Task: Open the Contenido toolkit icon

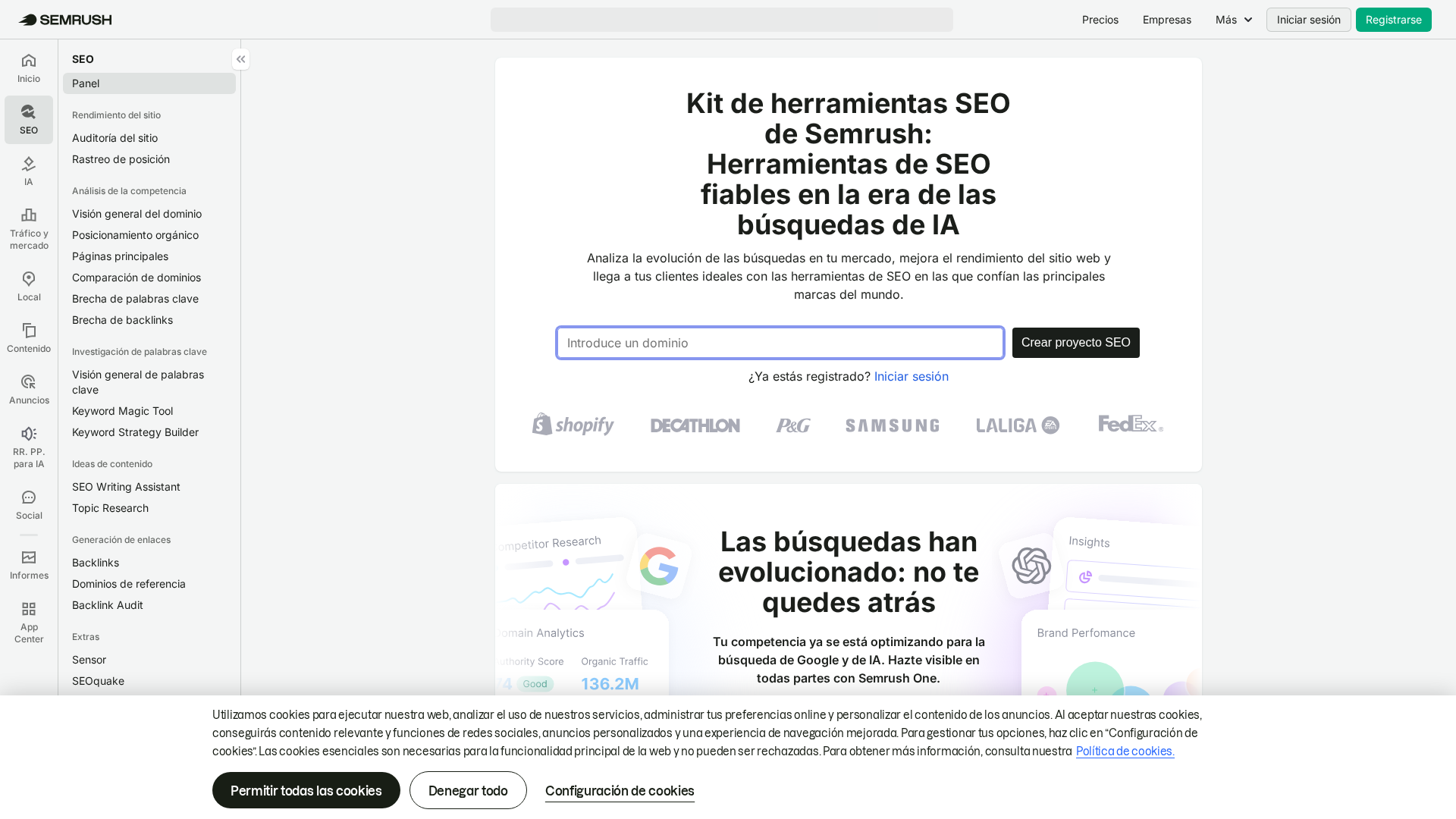Action: pos(29,338)
